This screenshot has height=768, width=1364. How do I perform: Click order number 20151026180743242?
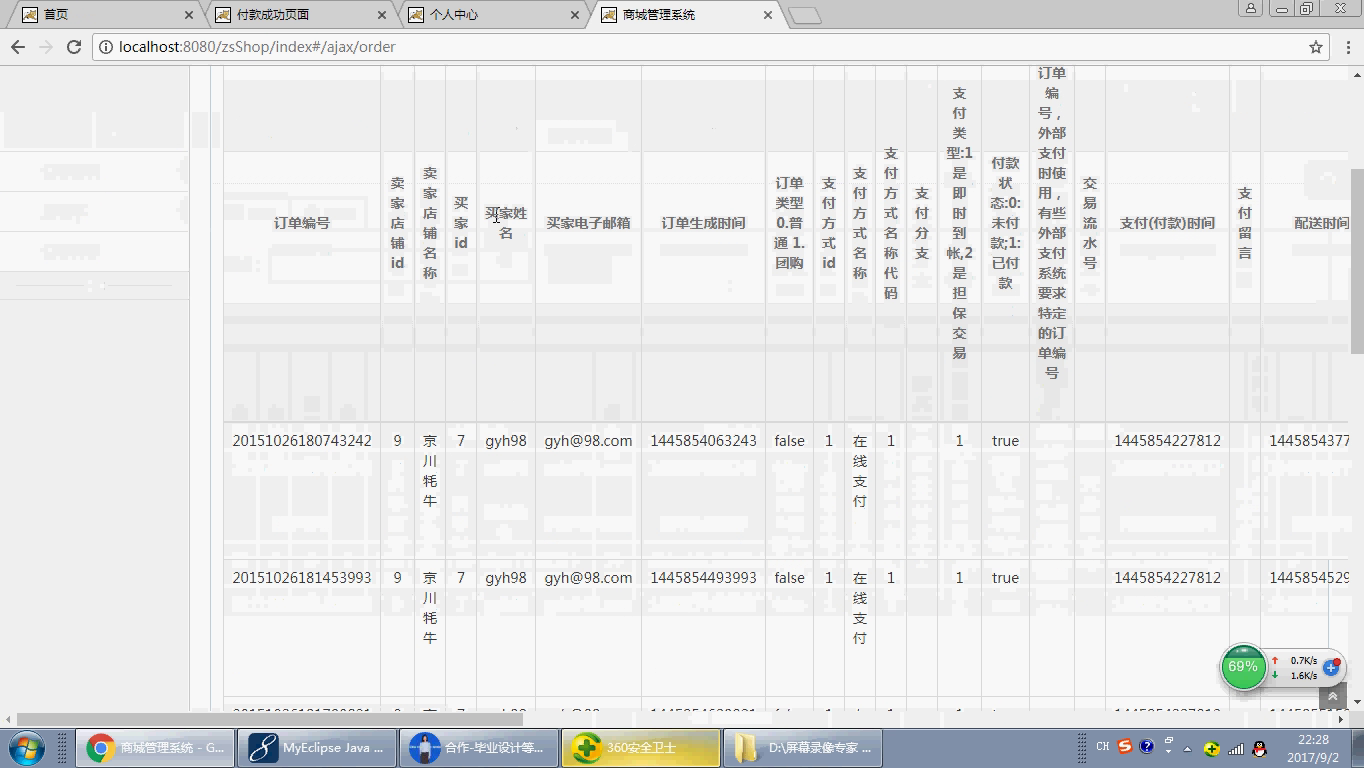click(x=302, y=441)
